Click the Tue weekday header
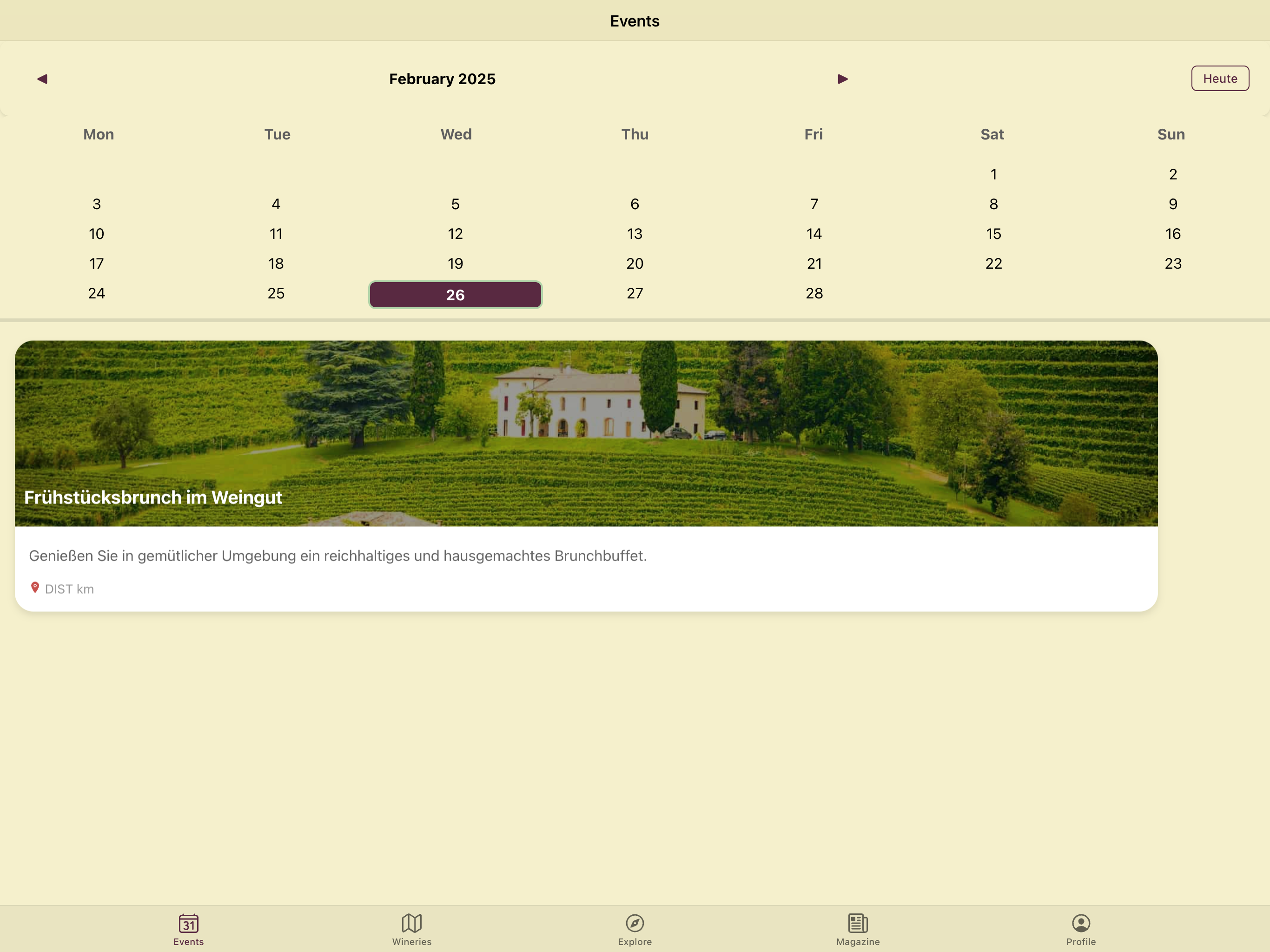This screenshot has height=952, width=1270. [x=278, y=134]
